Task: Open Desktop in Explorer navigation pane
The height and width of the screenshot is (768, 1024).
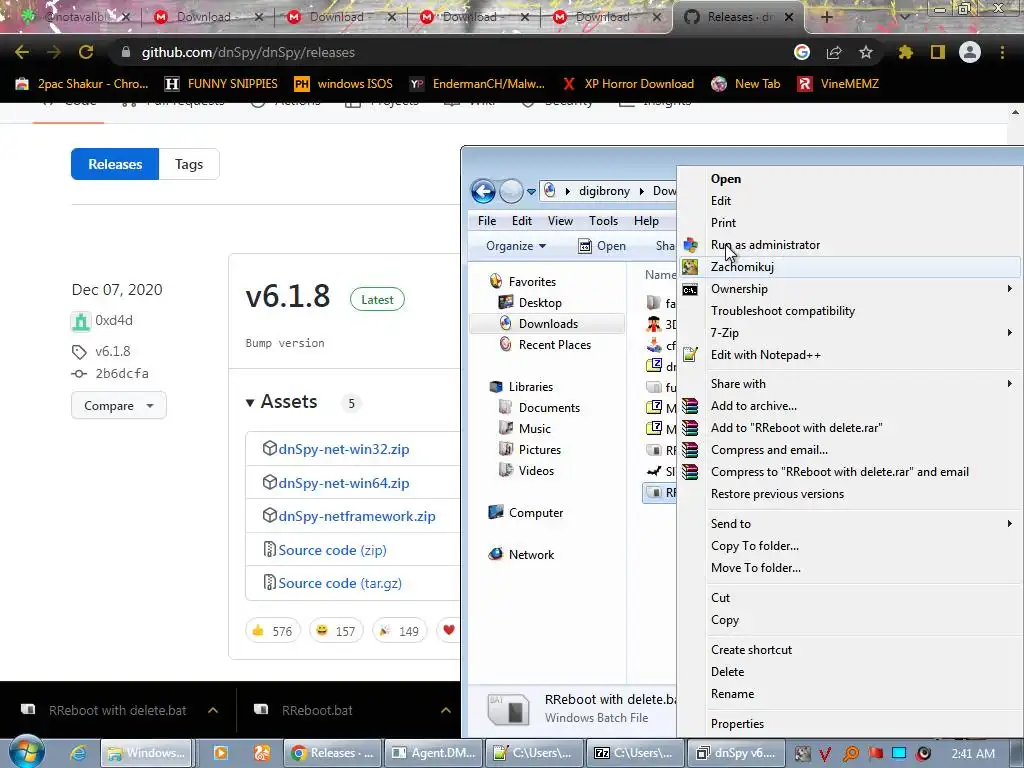Action: (539, 302)
